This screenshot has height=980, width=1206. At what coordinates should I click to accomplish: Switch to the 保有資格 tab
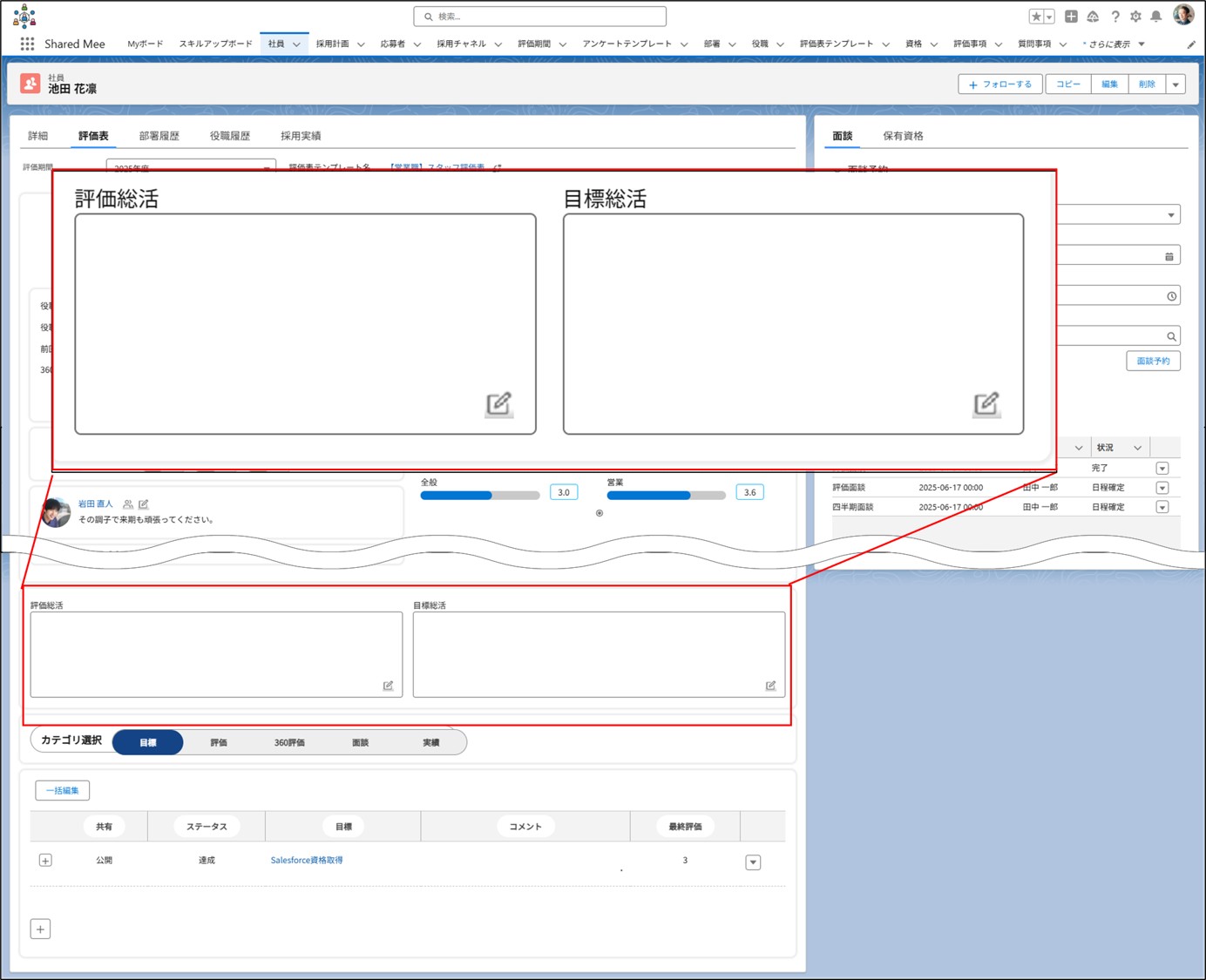(903, 136)
